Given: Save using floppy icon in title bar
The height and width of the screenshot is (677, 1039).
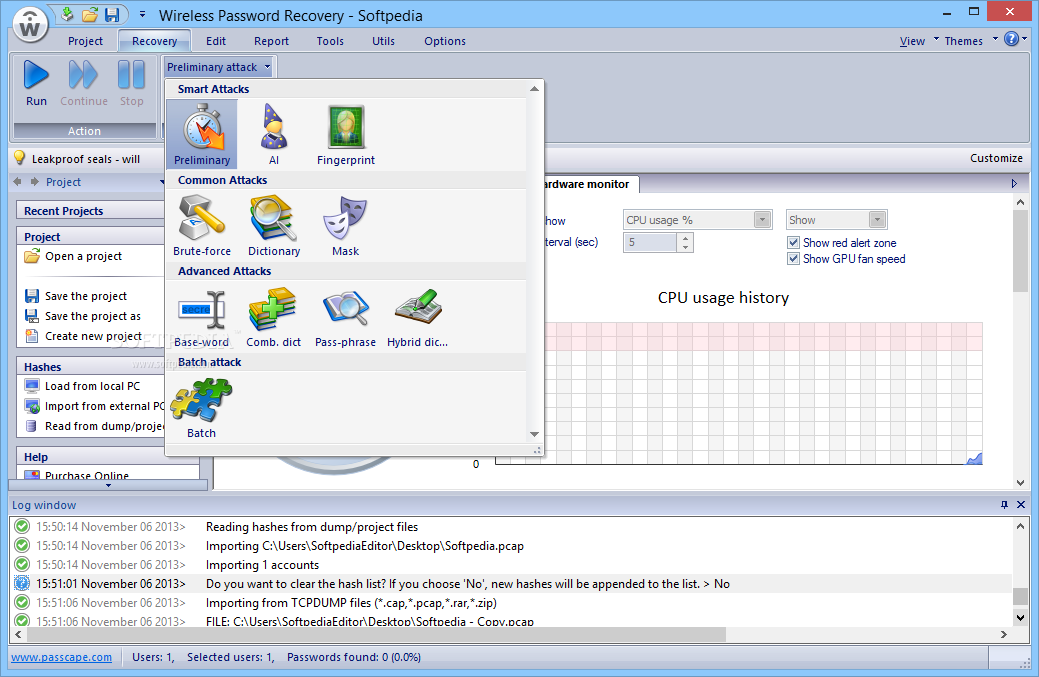Looking at the screenshot, I should pos(111,15).
